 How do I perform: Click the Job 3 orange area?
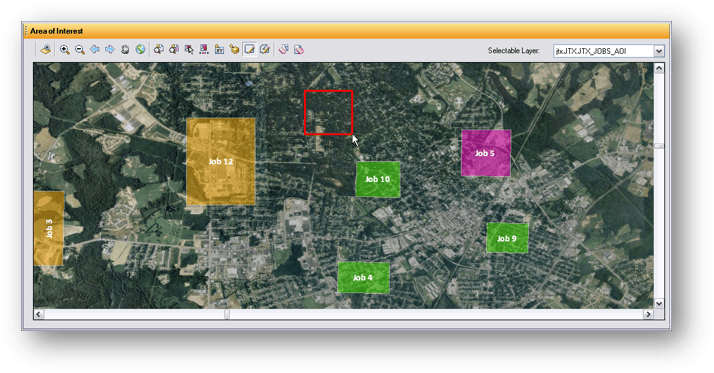click(48, 228)
